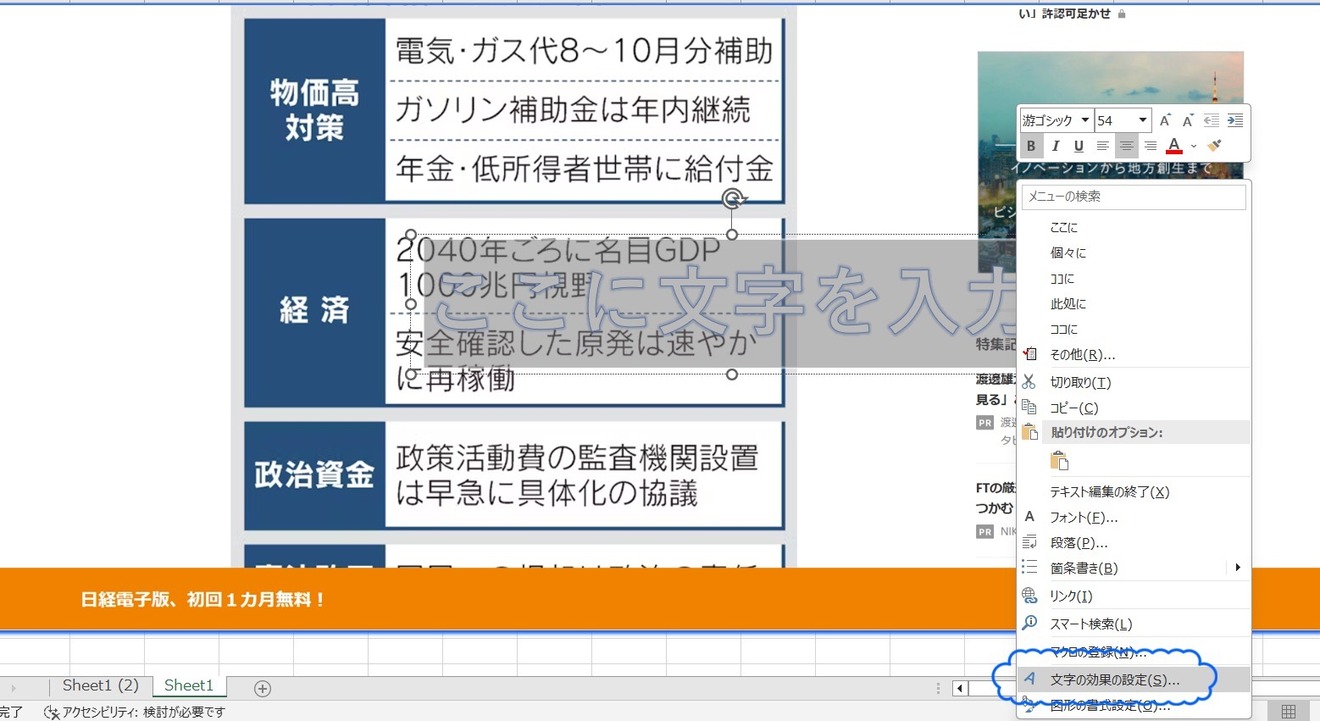The width and height of the screenshot is (1320, 721).
Task: Switch to the Sheet1 (2) tab
Action: (101, 686)
